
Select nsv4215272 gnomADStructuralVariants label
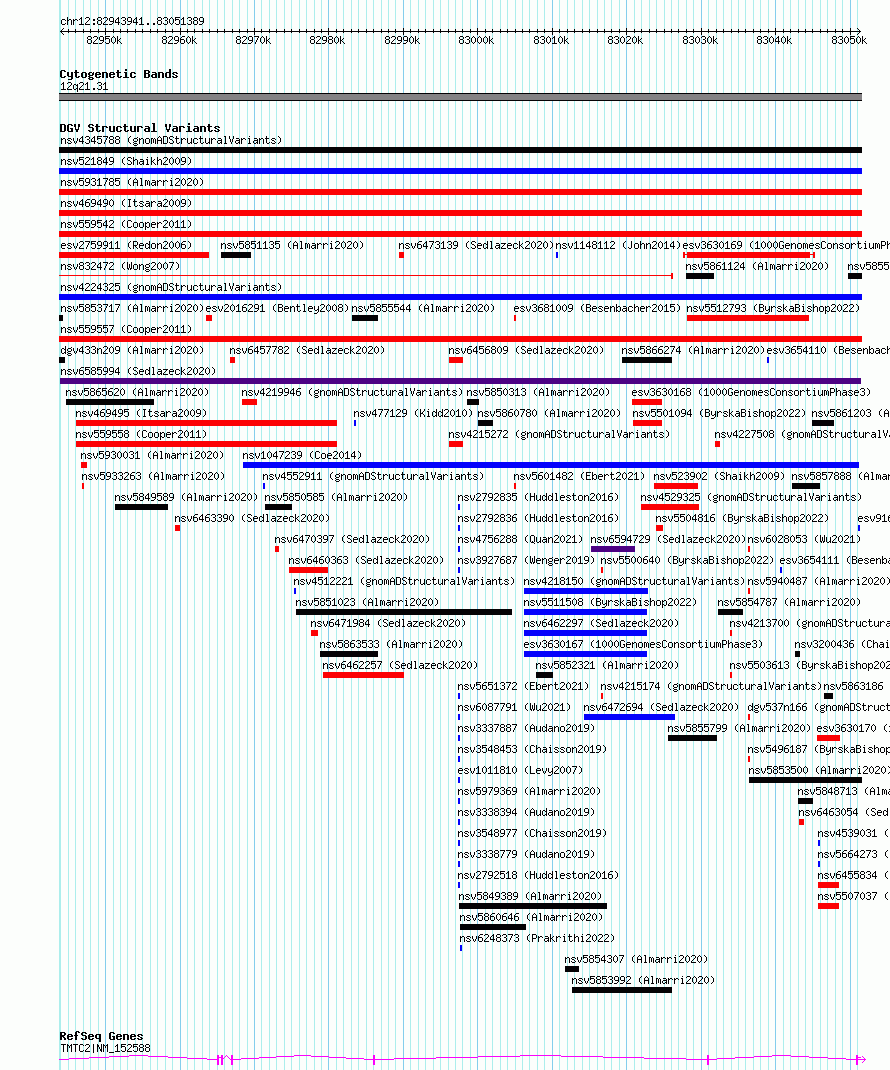coord(559,434)
